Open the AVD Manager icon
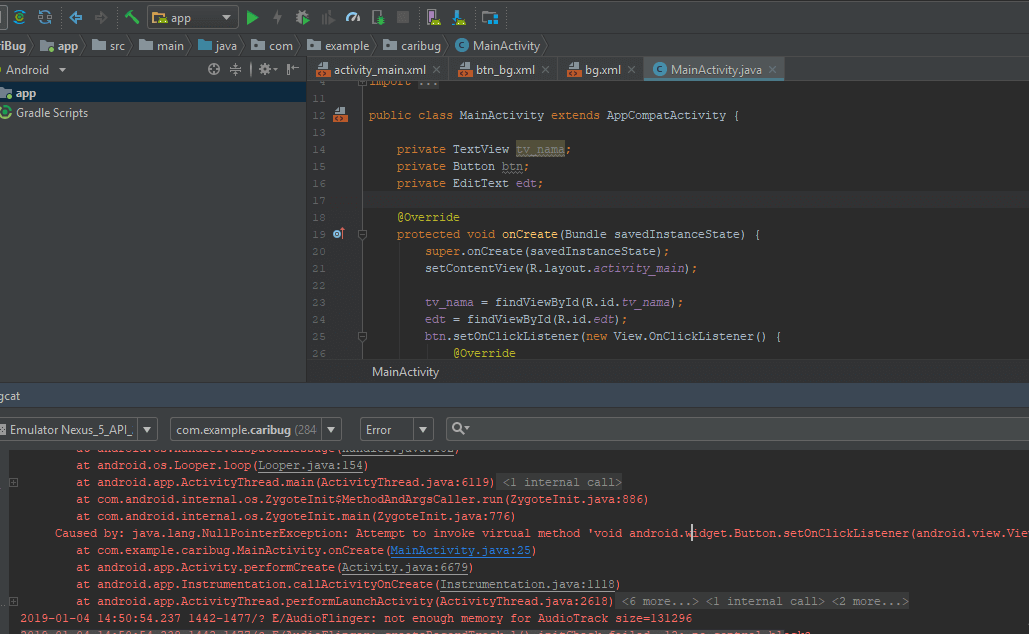The image size is (1029, 634). coord(433,18)
